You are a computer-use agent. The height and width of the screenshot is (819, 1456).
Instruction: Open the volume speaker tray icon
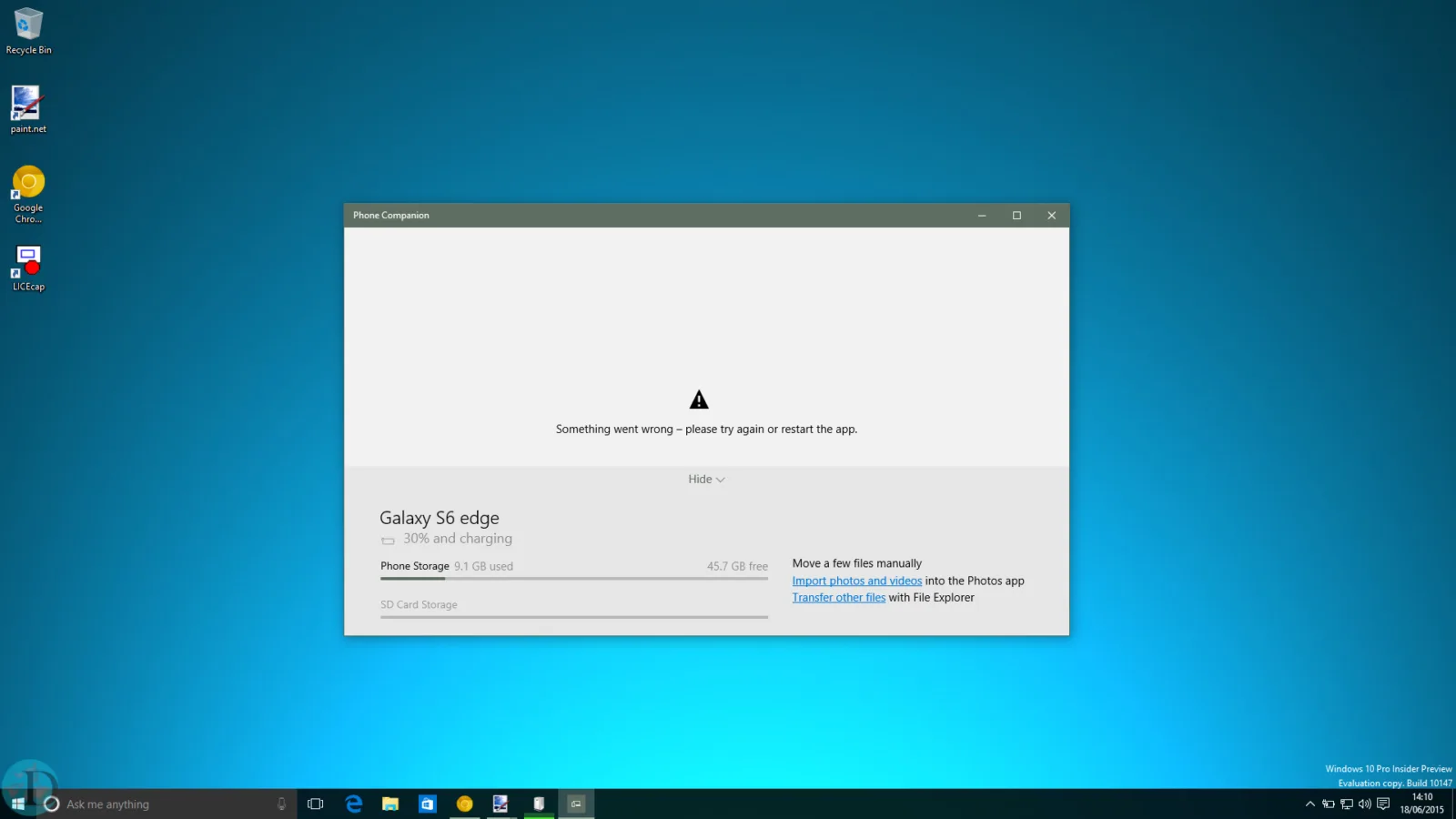pyautogui.click(x=1365, y=804)
